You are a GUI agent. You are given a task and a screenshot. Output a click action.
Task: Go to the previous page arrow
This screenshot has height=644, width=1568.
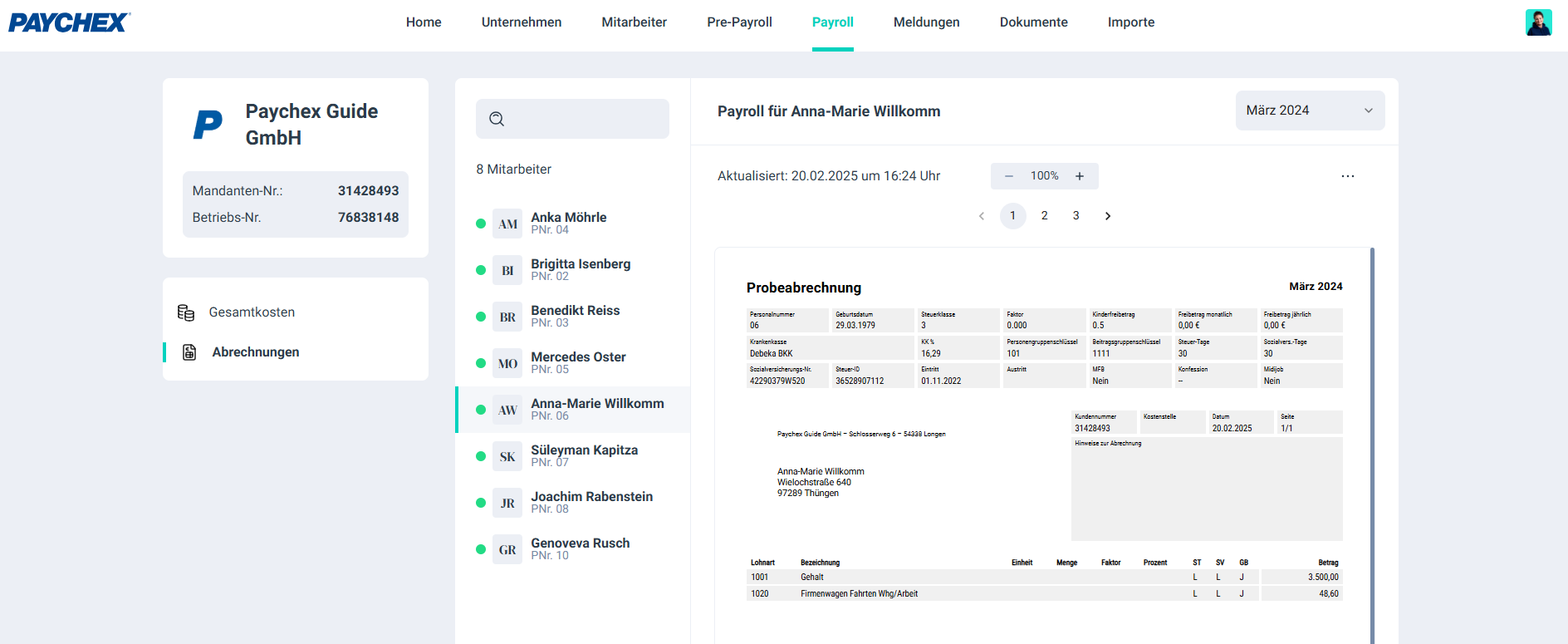coord(982,216)
